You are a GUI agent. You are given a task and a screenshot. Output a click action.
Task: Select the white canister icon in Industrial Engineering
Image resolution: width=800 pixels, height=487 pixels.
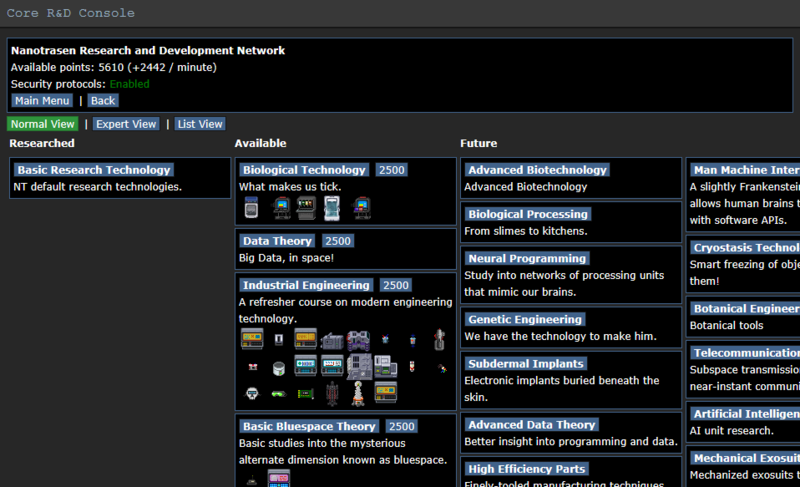(278, 367)
